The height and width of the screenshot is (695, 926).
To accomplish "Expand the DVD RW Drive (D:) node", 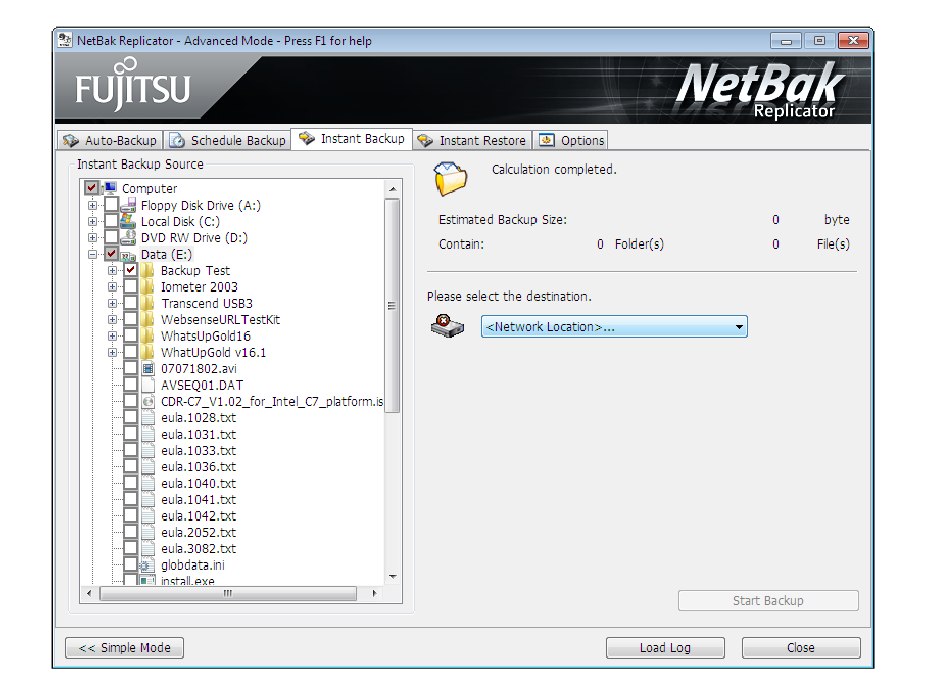I will click(x=92, y=237).
